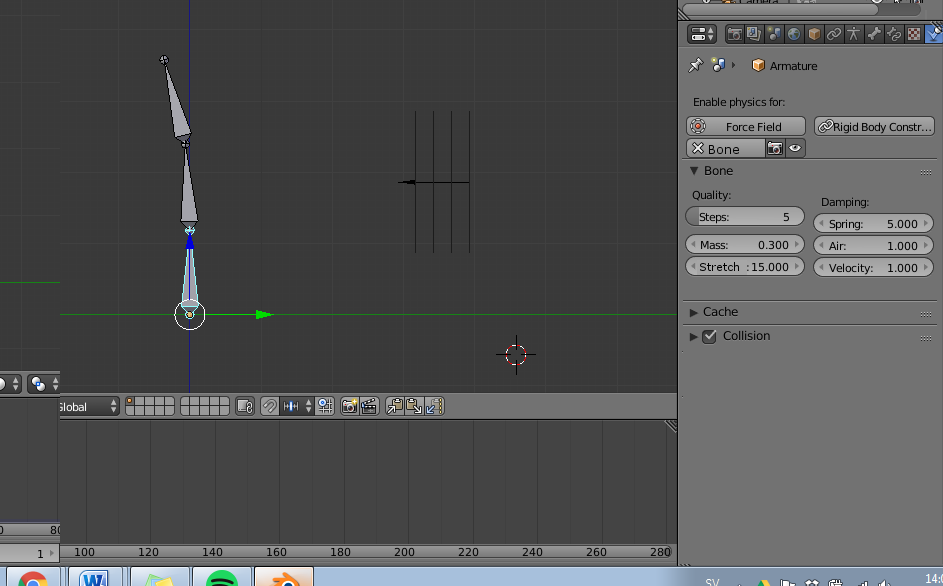Click the Mass value field
The width and height of the screenshot is (943, 586).
click(745, 245)
